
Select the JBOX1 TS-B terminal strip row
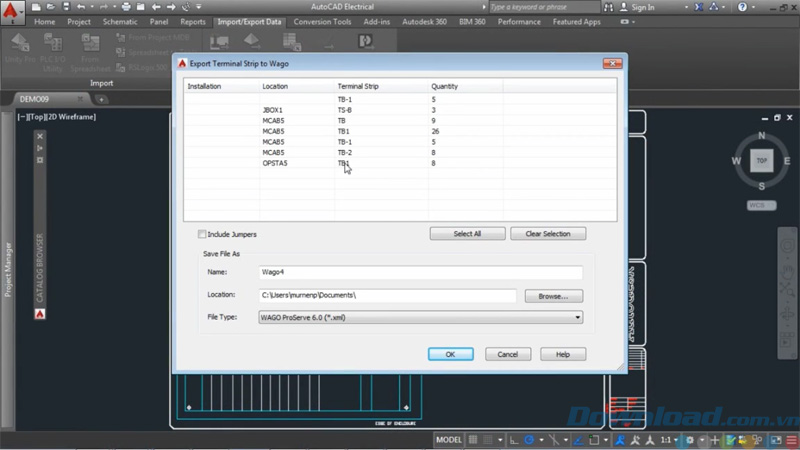pos(343,110)
